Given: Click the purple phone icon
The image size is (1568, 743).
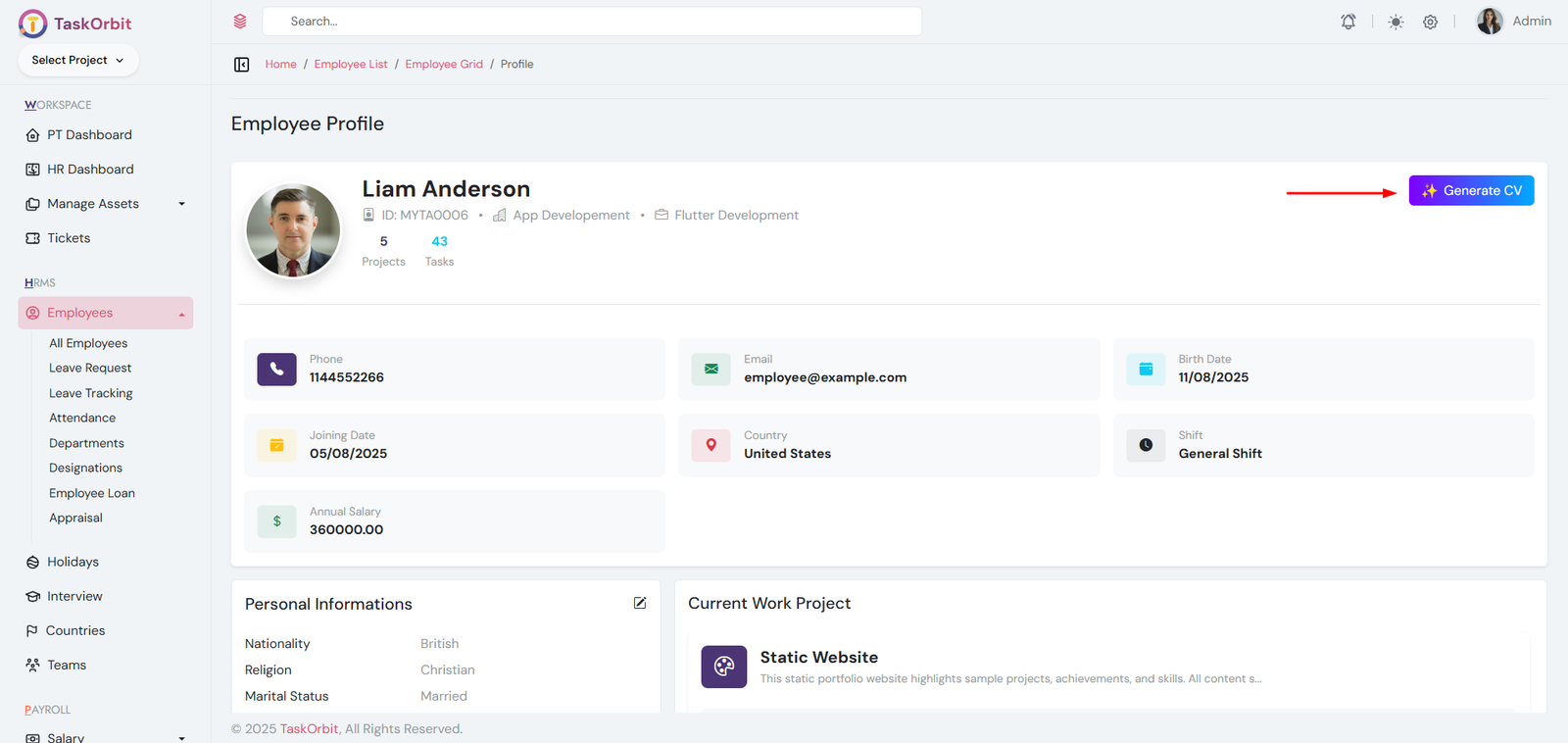Looking at the screenshot, I should (276, 370).
